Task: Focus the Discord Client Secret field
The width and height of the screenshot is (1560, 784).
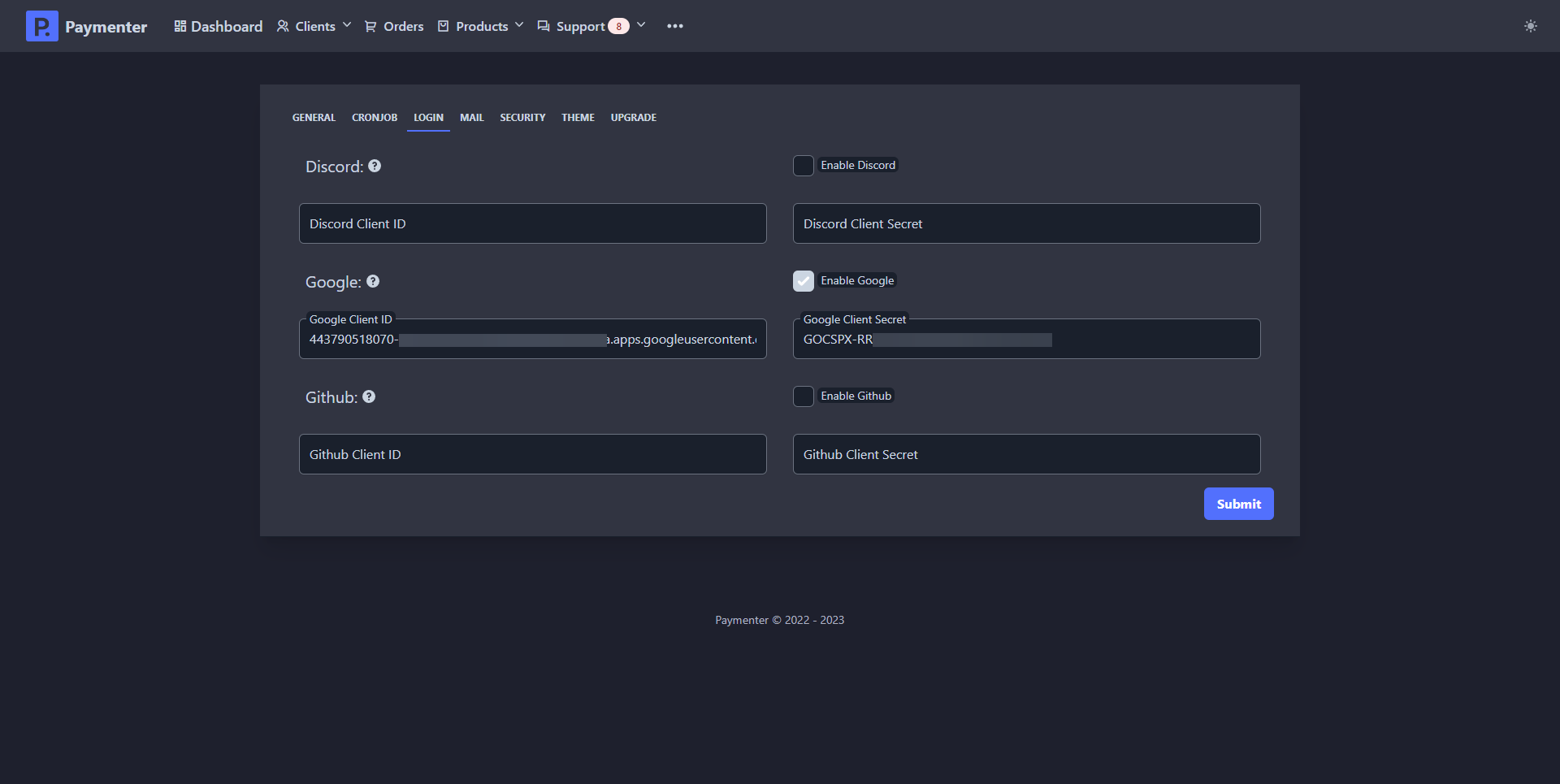Action: pyautogui.click(x=1027, y=223)
